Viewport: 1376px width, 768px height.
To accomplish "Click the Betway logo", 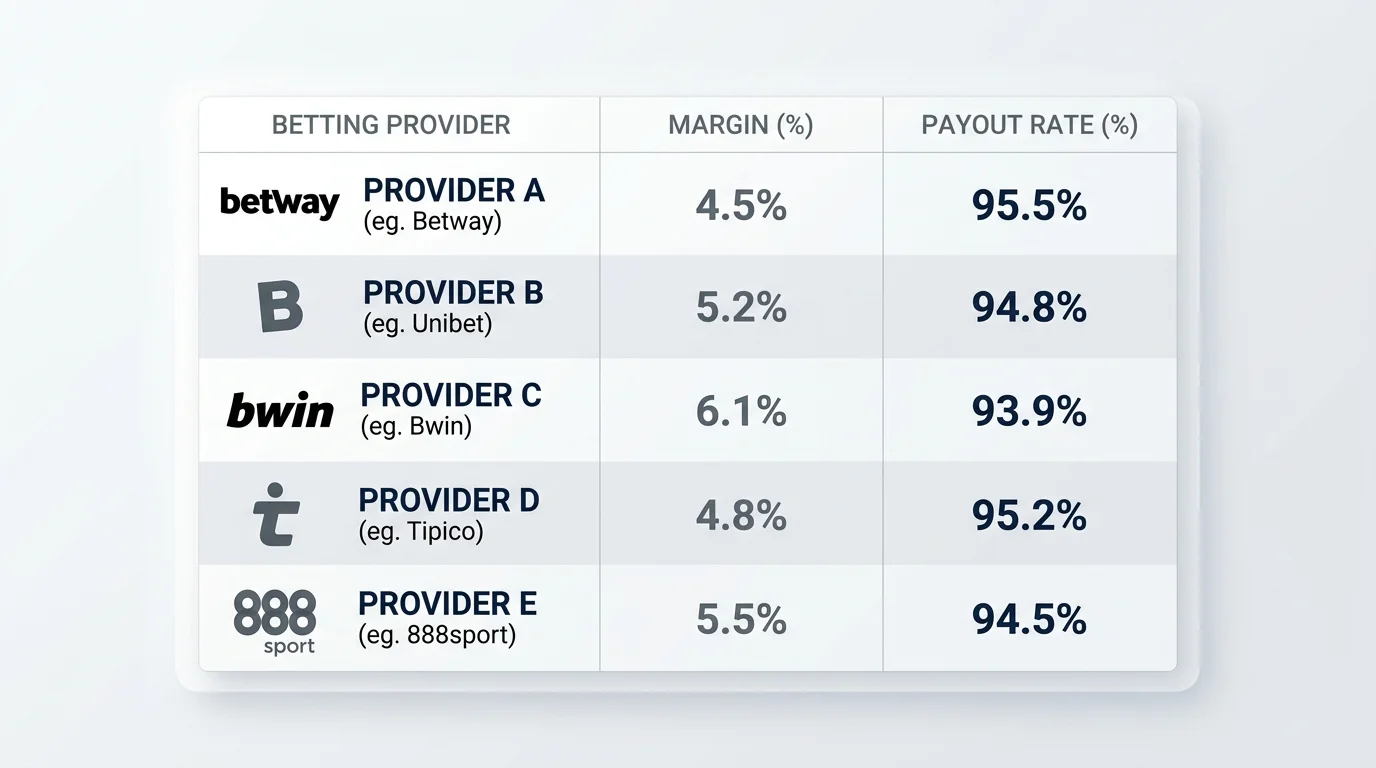I will click(280, 203).
